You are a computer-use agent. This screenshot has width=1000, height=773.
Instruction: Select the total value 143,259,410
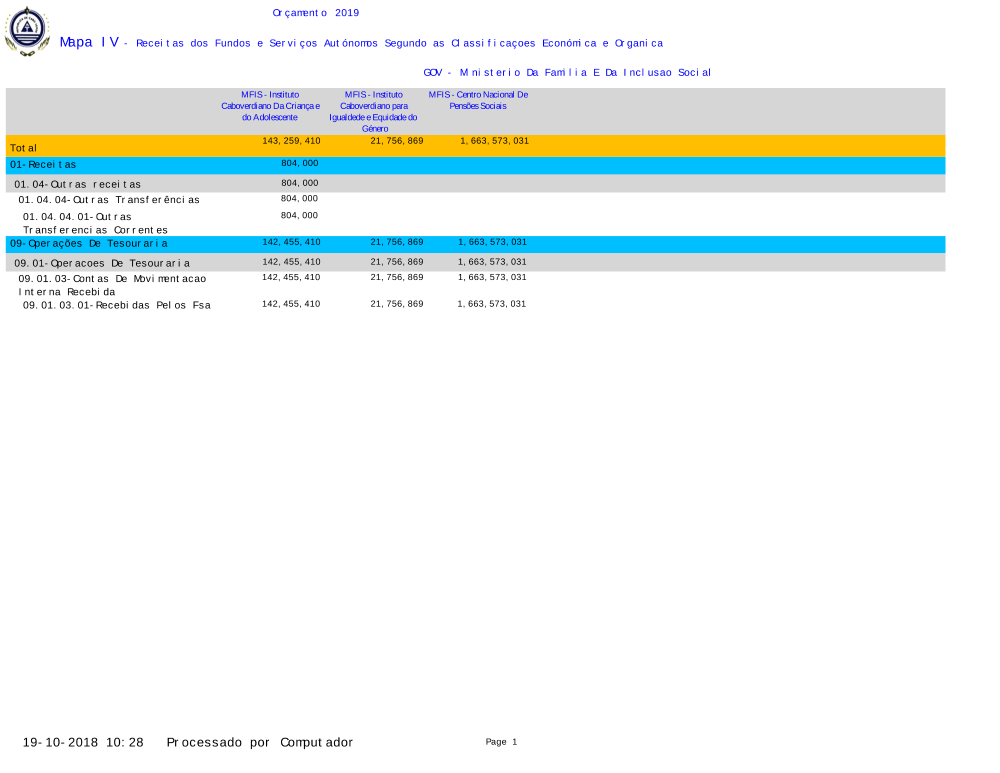pyautogui.click(x=291, y=141)
